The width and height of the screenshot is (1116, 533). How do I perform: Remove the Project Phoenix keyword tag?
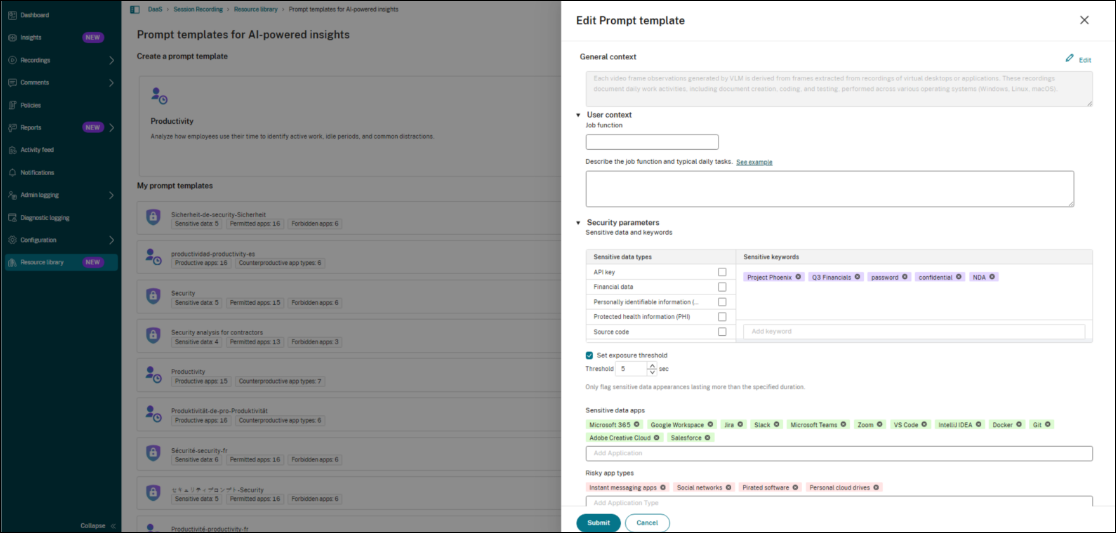coord(798,277)
